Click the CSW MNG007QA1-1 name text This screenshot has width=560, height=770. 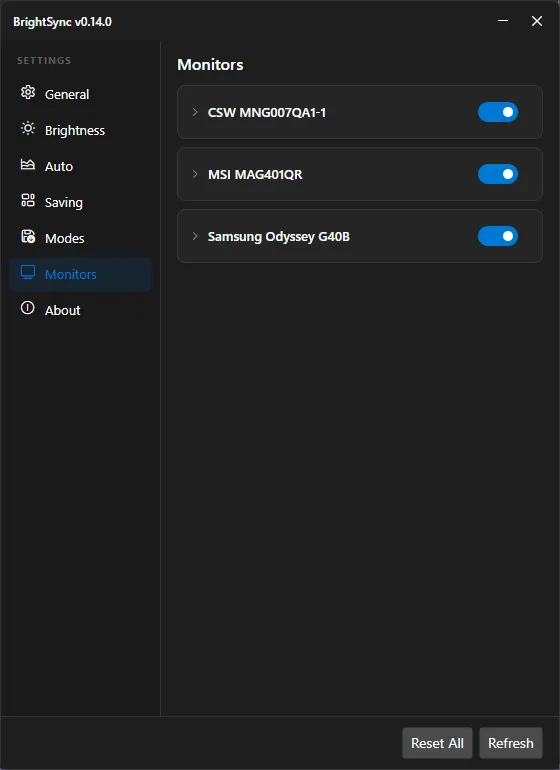[x=267, y=112]
